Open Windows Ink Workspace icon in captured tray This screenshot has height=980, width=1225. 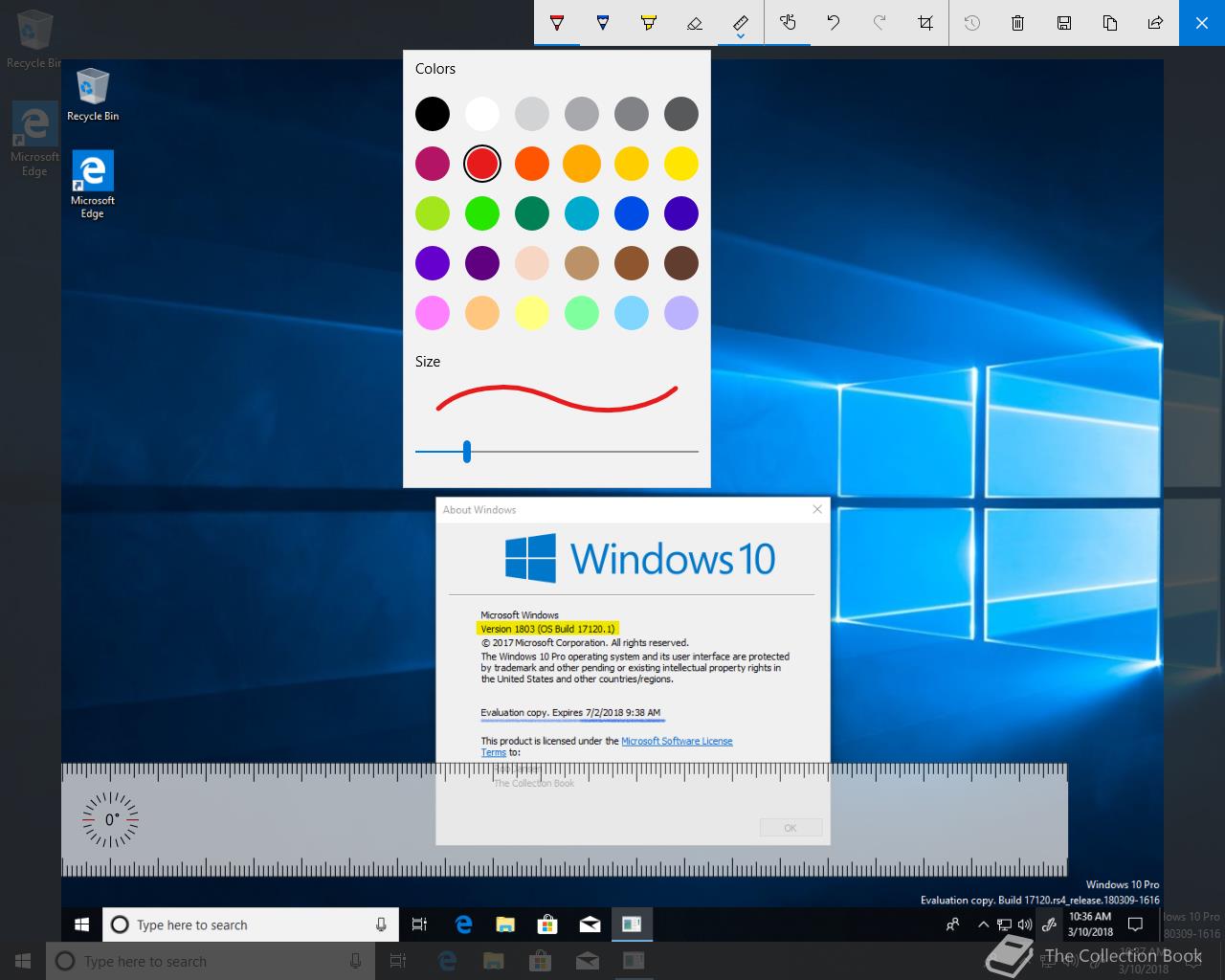click(x=1050, y=924)
